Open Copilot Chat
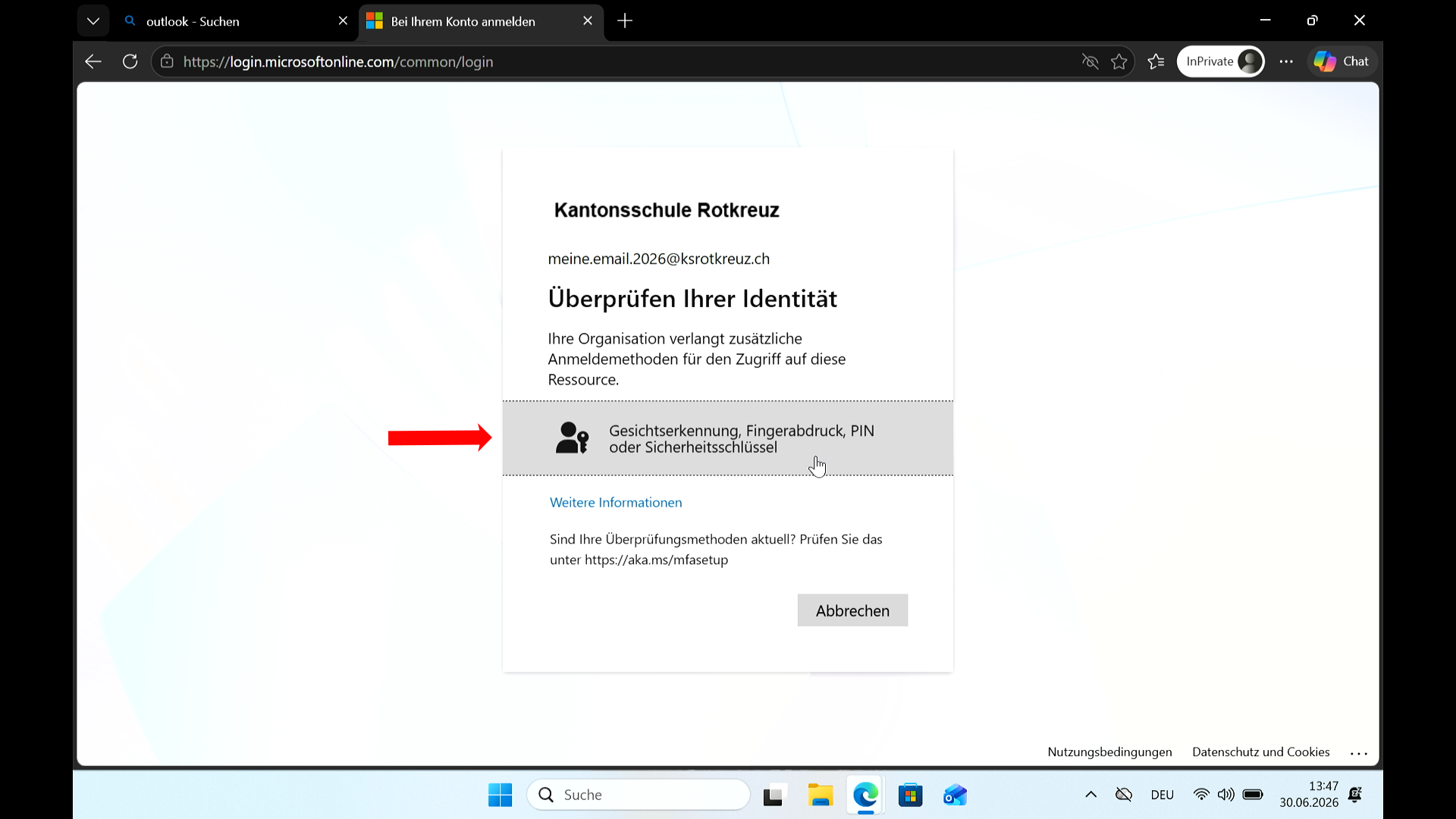Image resolution: width=1456 pixels, height=819 pixels. (x=1341, y=61)
